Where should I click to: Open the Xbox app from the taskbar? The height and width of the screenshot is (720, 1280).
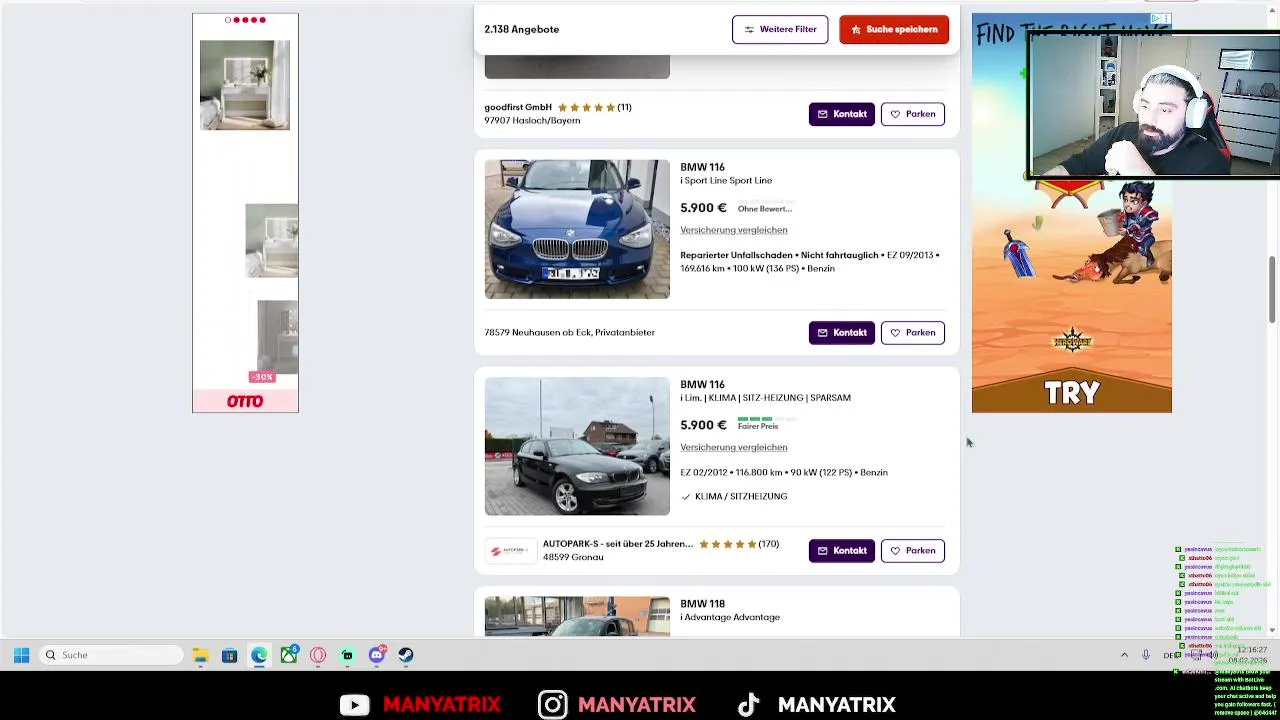coord(288,655)
